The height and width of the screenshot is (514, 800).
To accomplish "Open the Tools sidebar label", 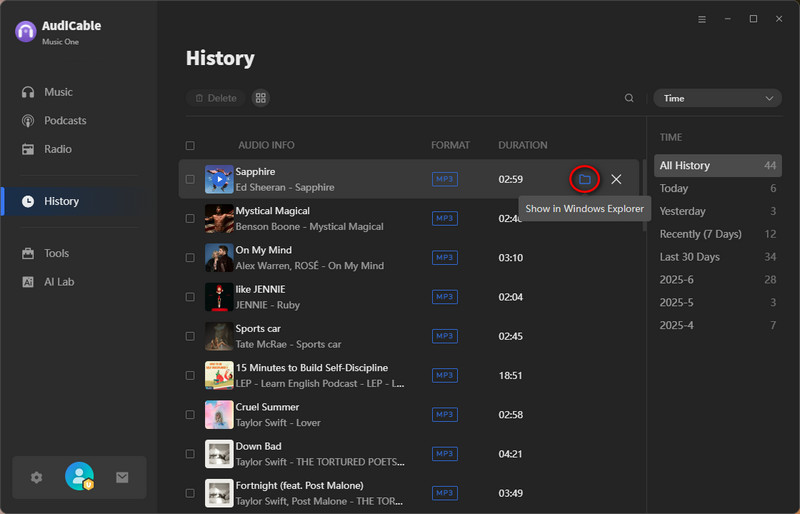I will [56, 253].
